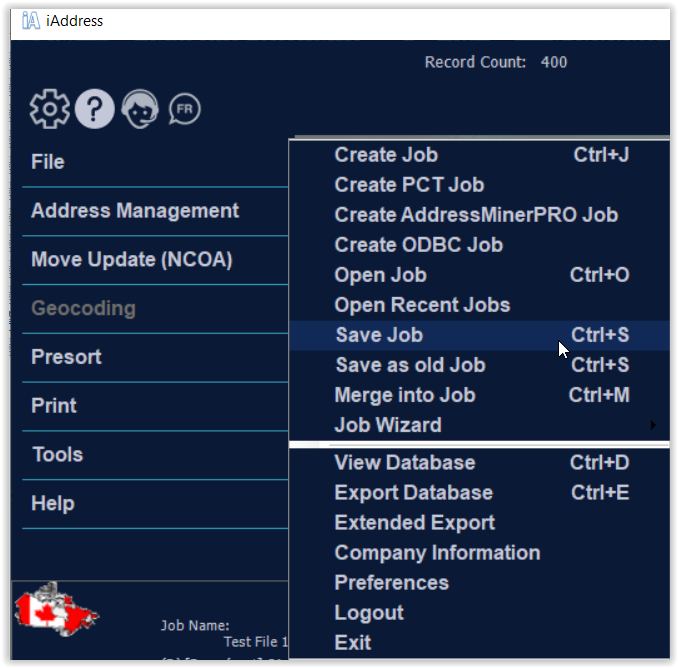Choose Open Job entry
678x668 pixels.
[479, 275]
